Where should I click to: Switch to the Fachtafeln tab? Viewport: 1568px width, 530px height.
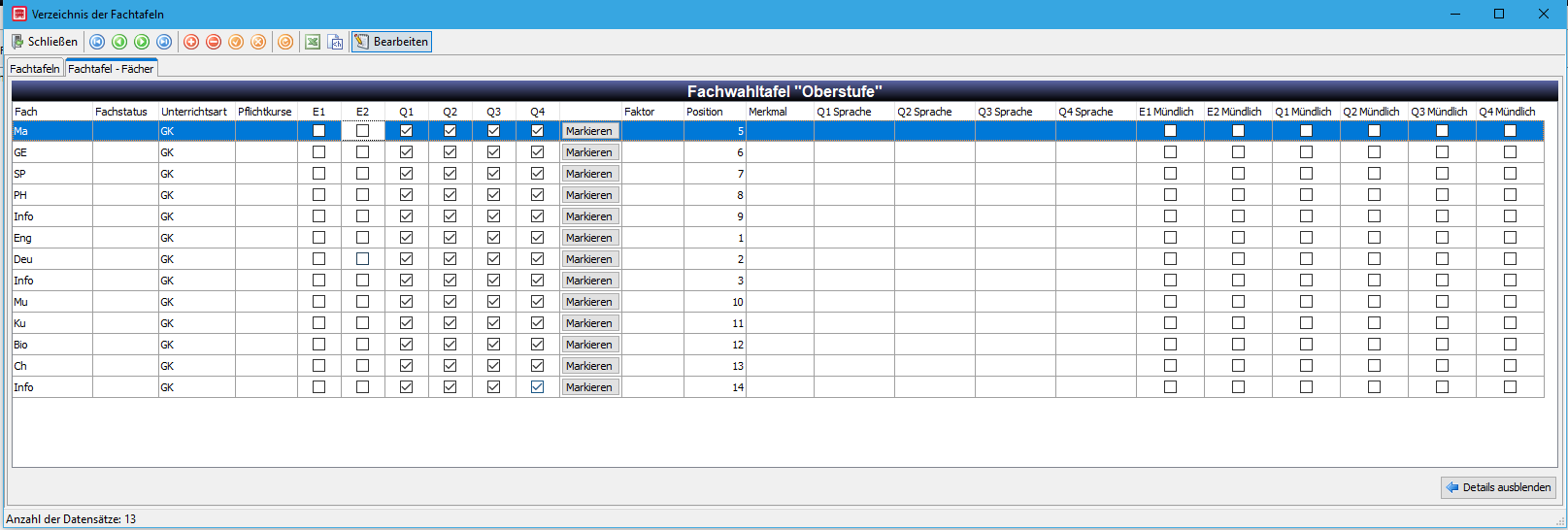point(35,69)
